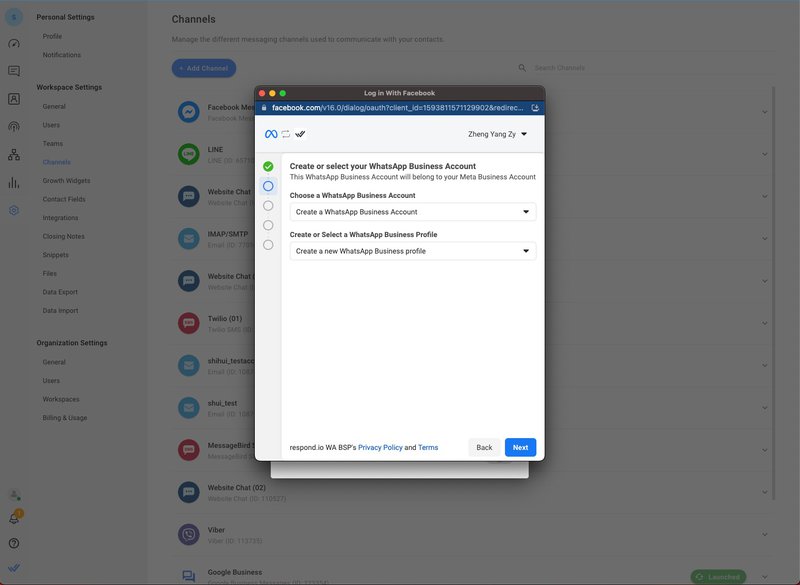Open Growth Widgets settings
The height and width of the screenshot is (585, 800).
pos(66,181)
